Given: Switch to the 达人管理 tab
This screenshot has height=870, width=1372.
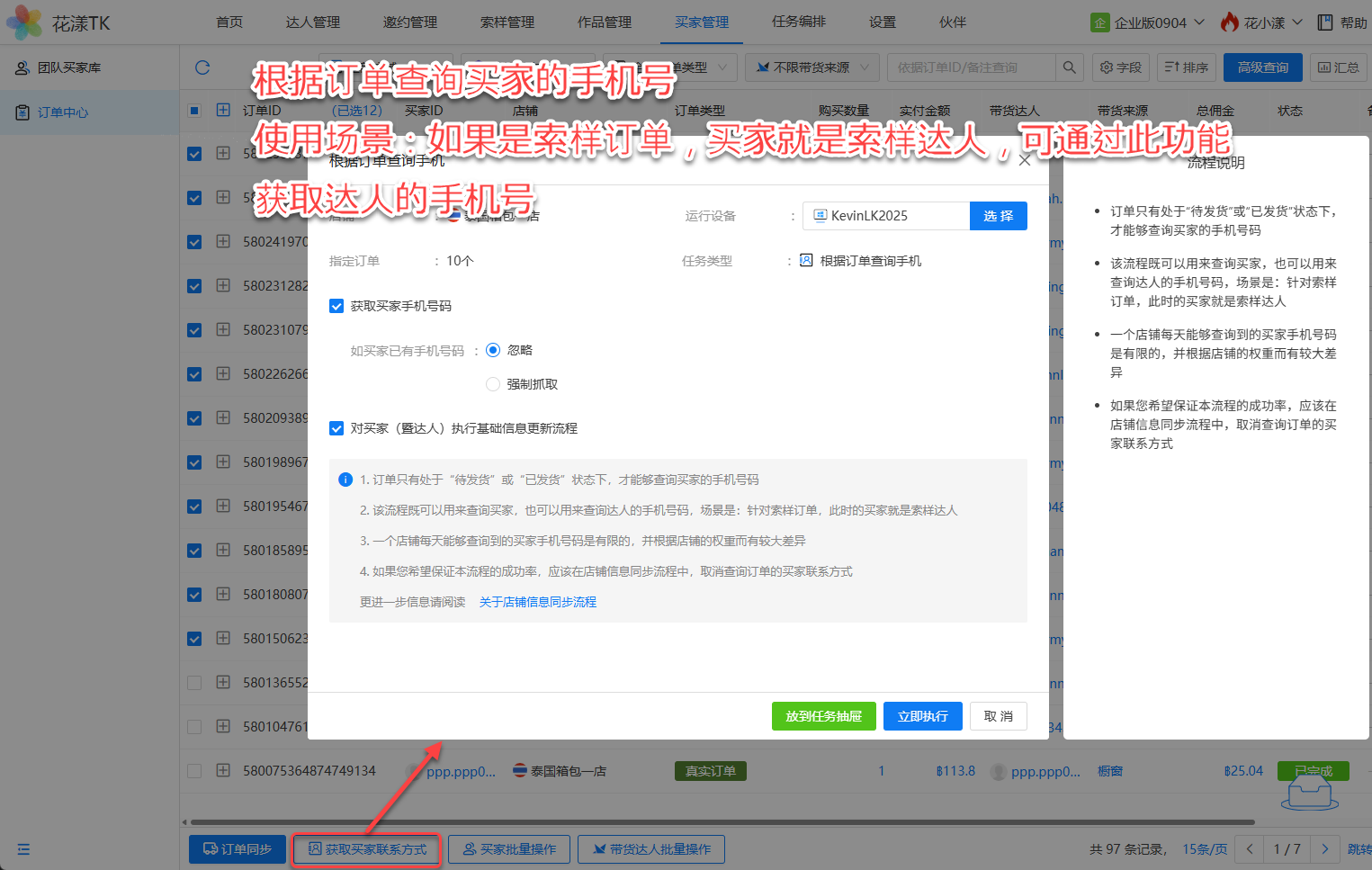Looking at the screenshot, I should coord(313,22).
